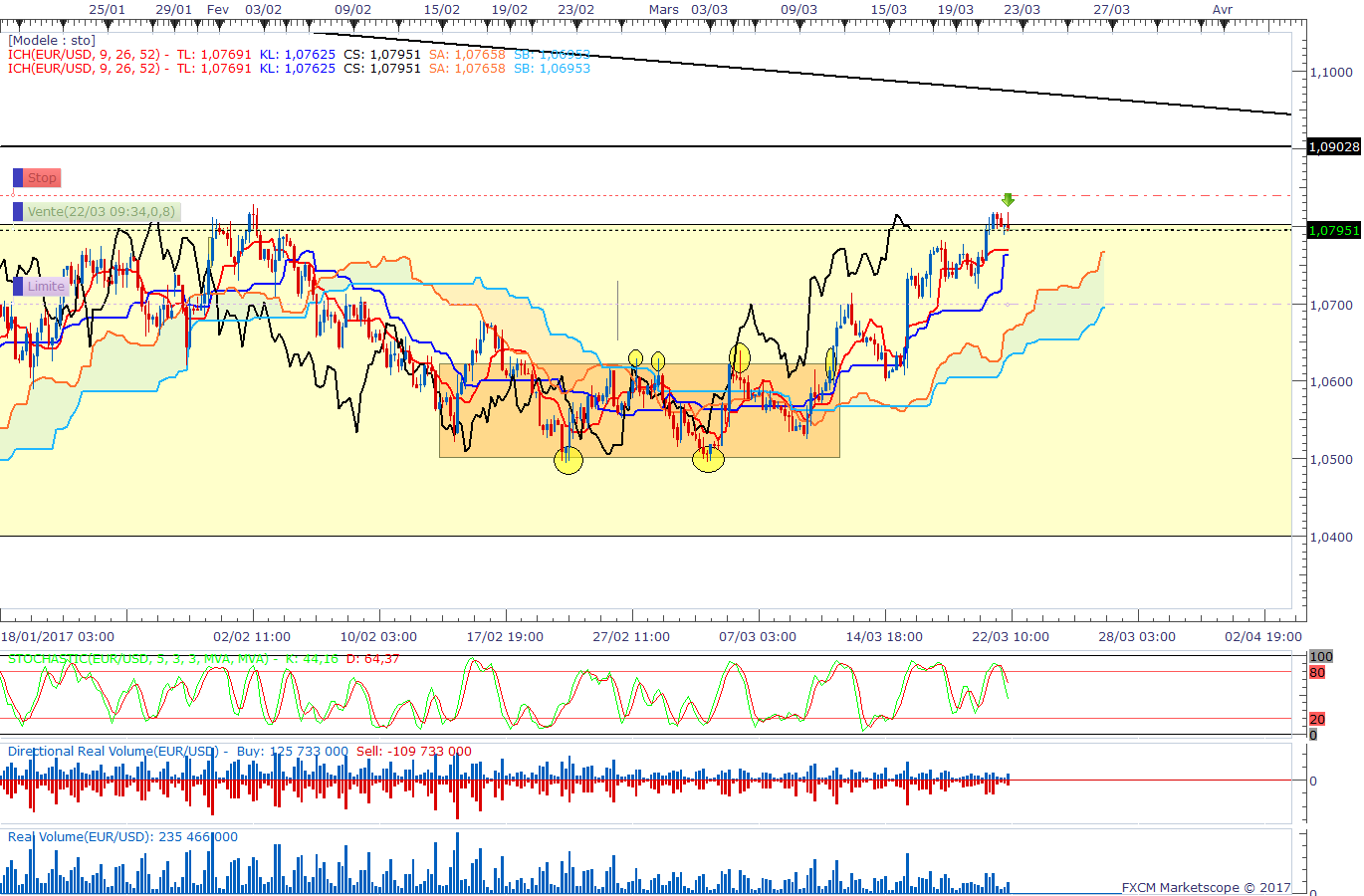
Task: Click the stochastic 80 level marker
Action: tap(1317, 672)
